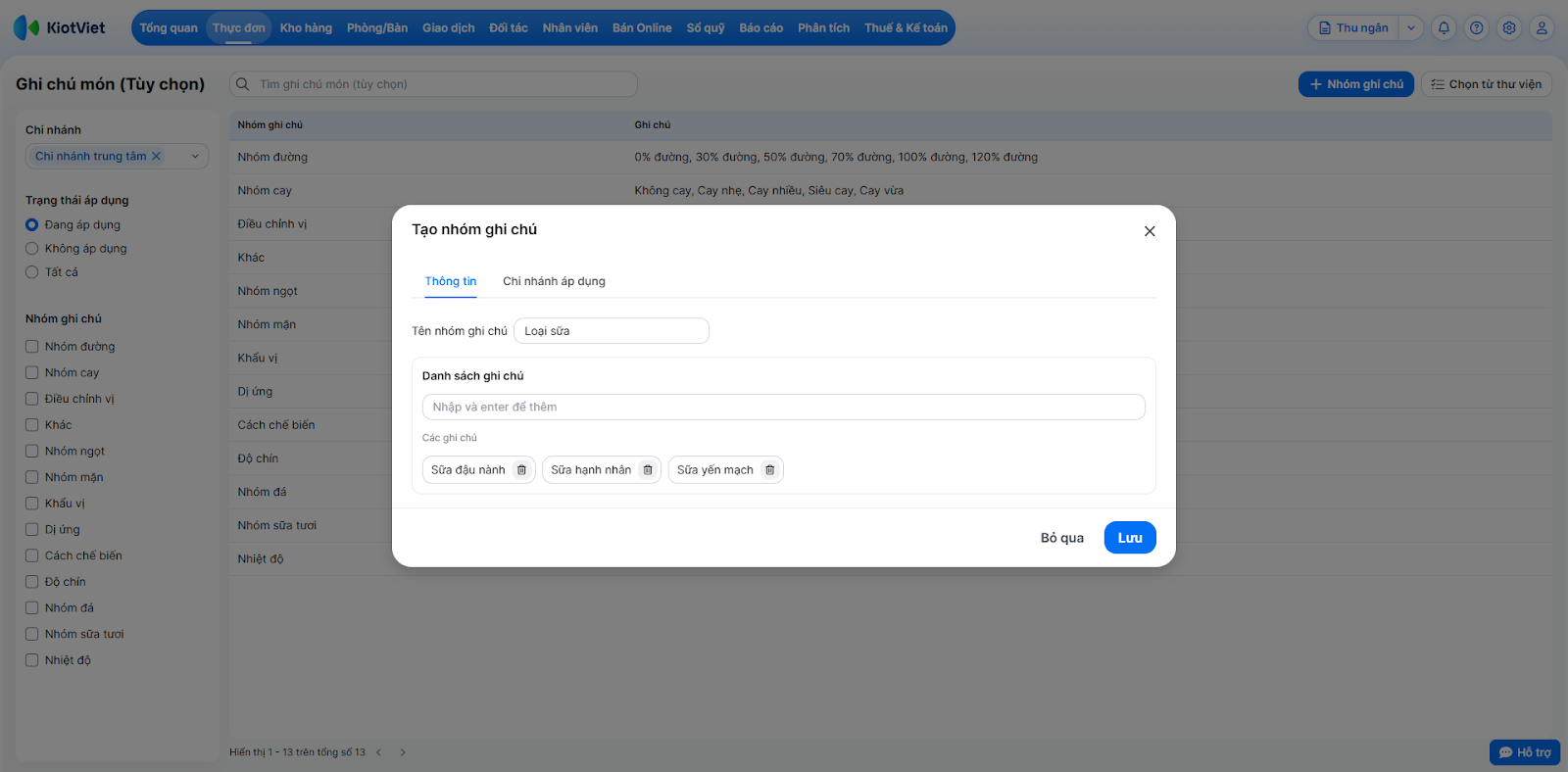Select the Tất cả radio option

32,272
